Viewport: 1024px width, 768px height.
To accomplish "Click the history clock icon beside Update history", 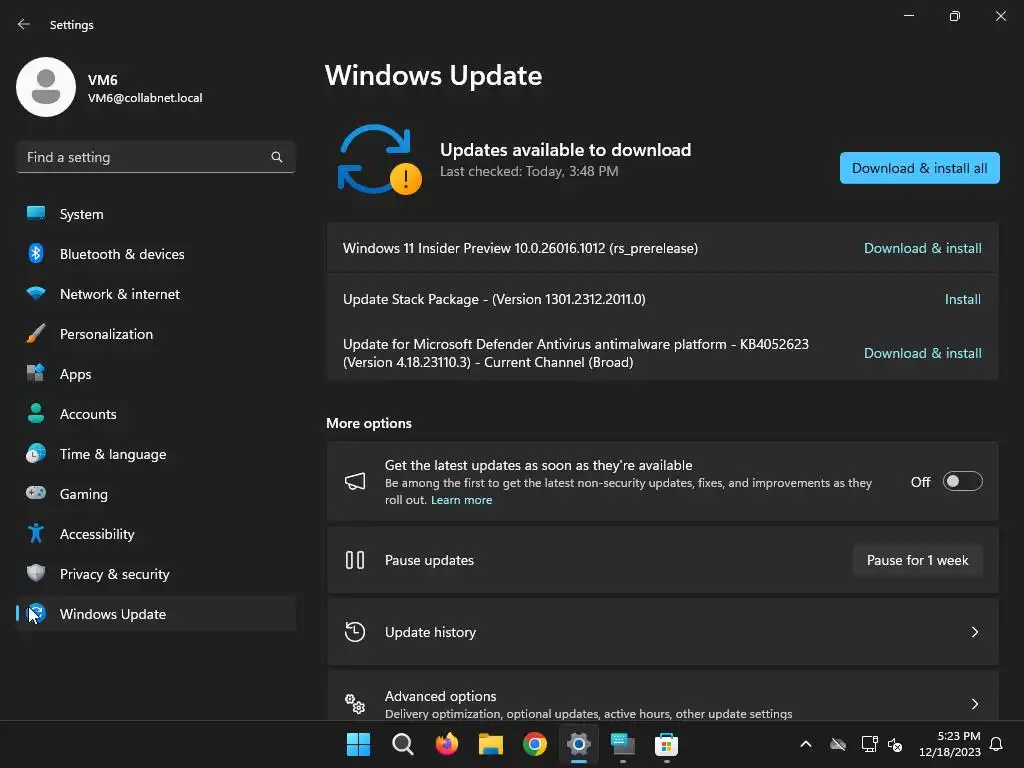I will pos(355,632).
